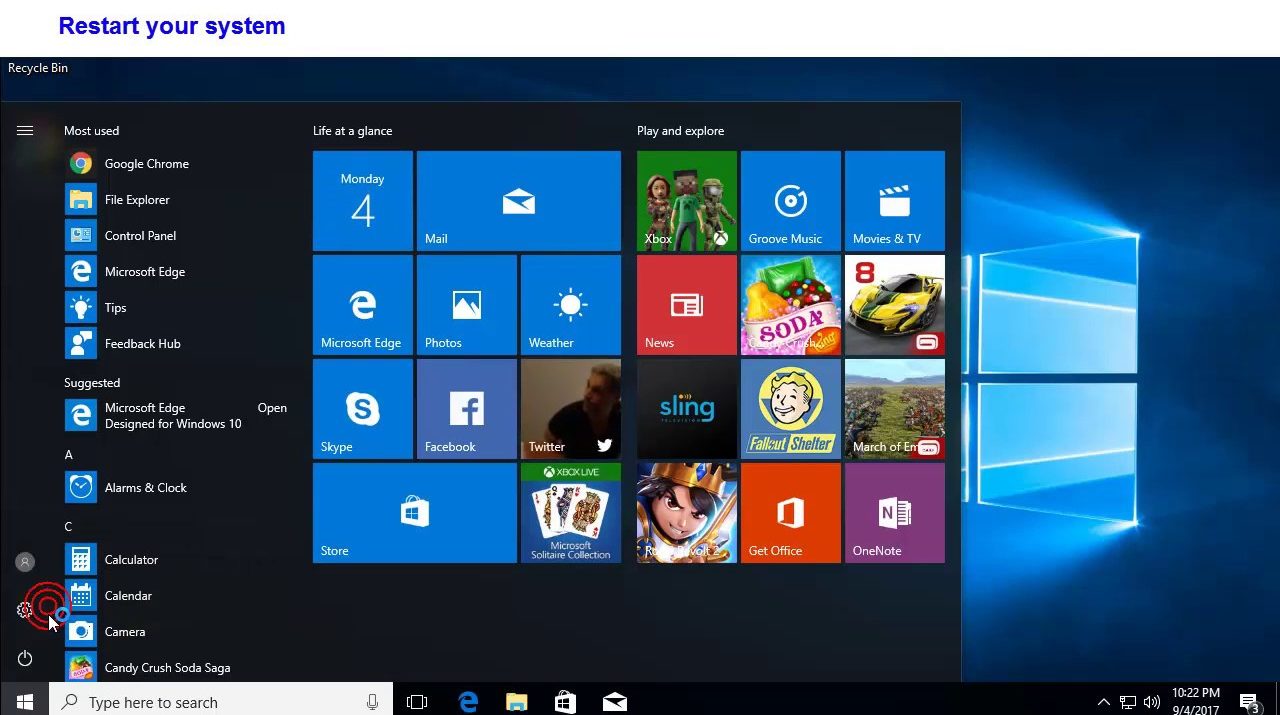Open the Get Office tile

[x=790, y=513]
